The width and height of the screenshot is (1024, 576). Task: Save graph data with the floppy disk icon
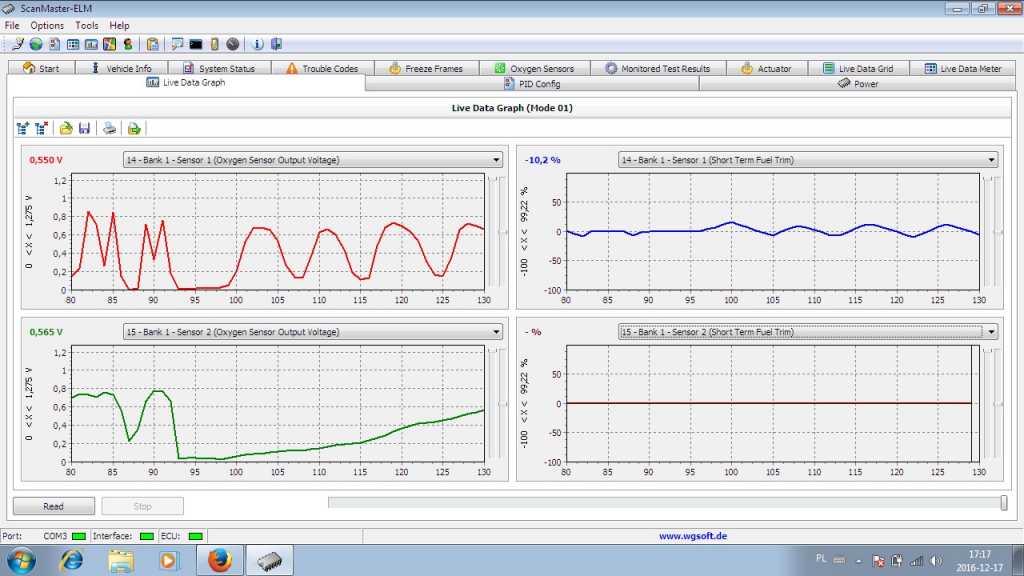[84, 128]
